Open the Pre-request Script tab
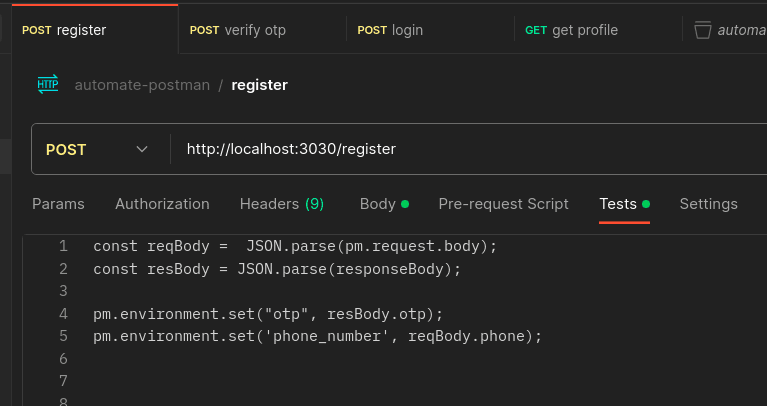Viewport: 767px width, 406px height. [x=503, y=204]
